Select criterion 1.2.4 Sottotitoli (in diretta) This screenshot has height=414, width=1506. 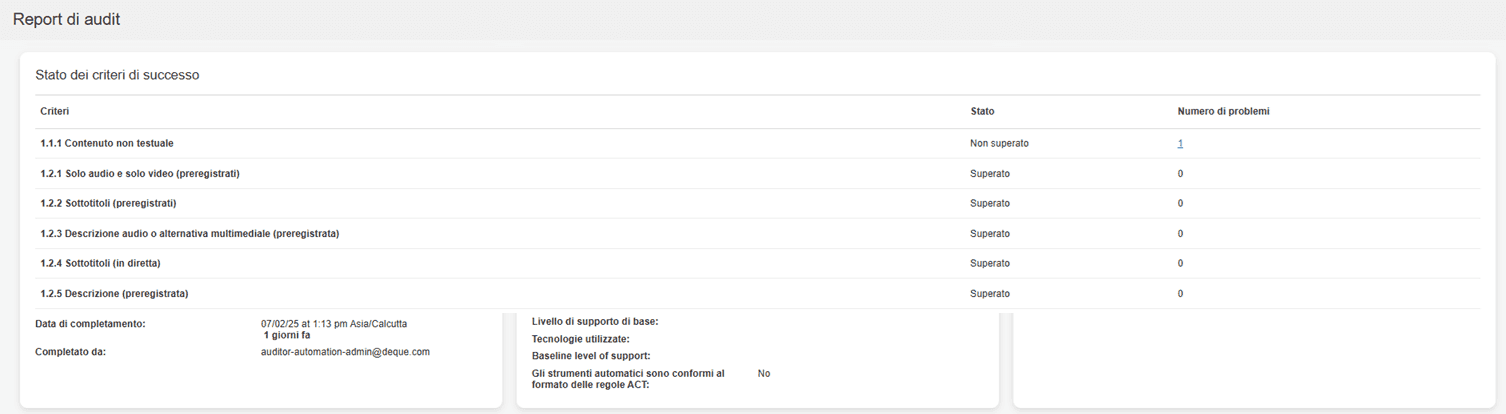click(x=101, y=264)
